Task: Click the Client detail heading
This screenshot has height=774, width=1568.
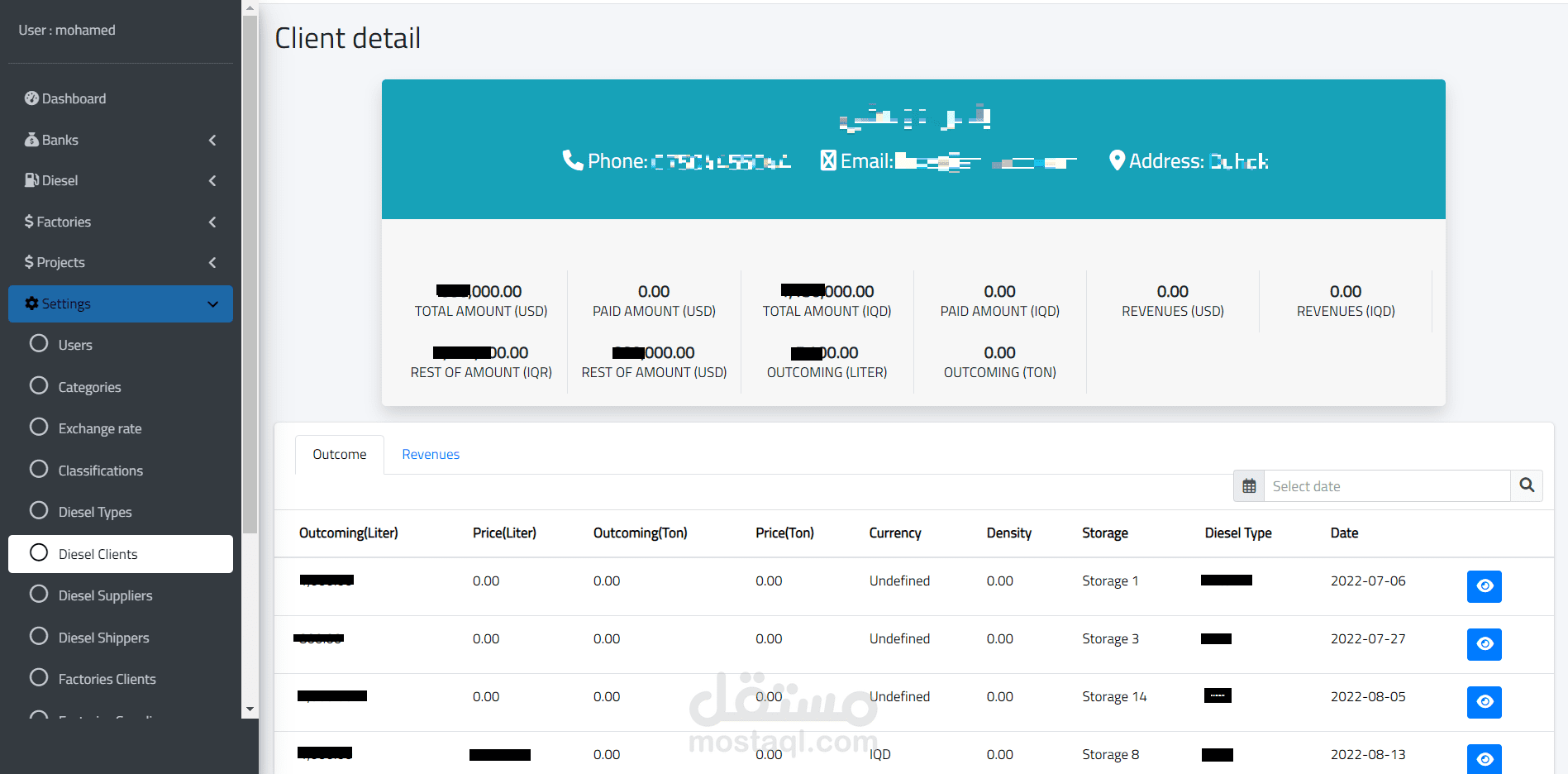Action: (347, 38)
